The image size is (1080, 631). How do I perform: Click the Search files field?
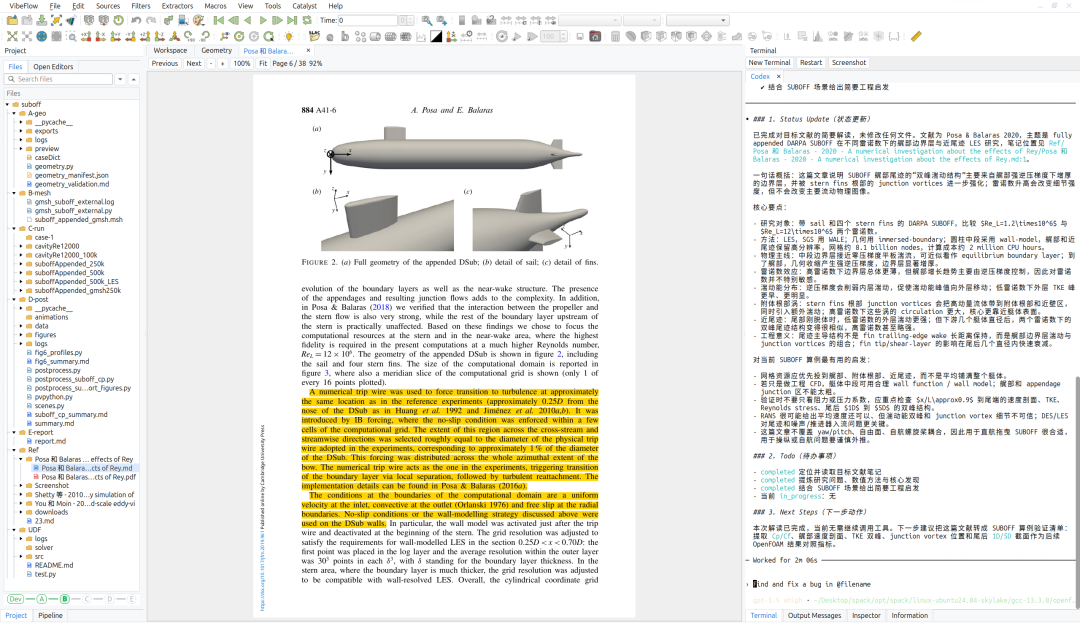coord(59,79)
